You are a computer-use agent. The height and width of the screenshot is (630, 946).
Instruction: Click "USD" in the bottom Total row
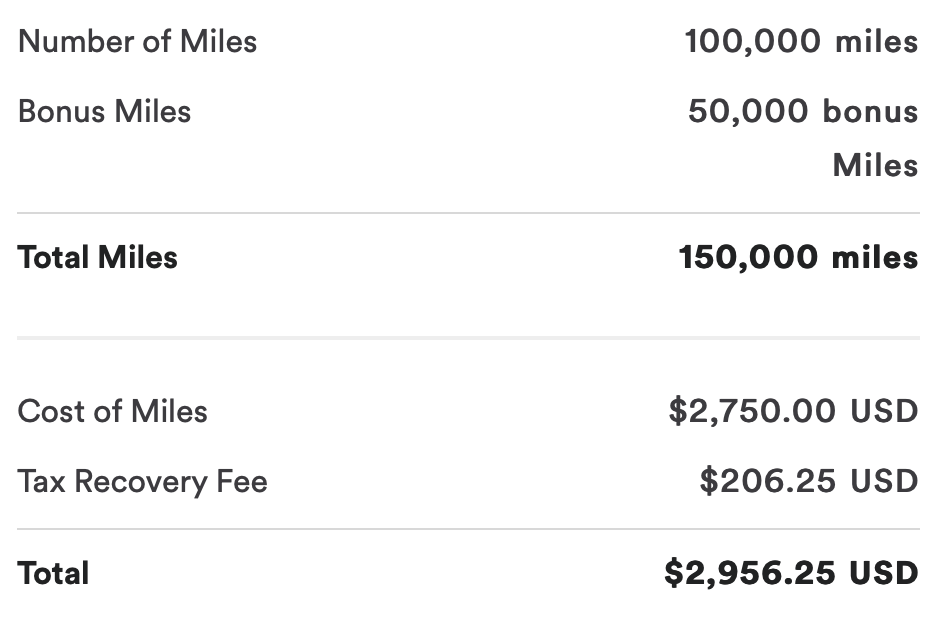click(883, 574)
